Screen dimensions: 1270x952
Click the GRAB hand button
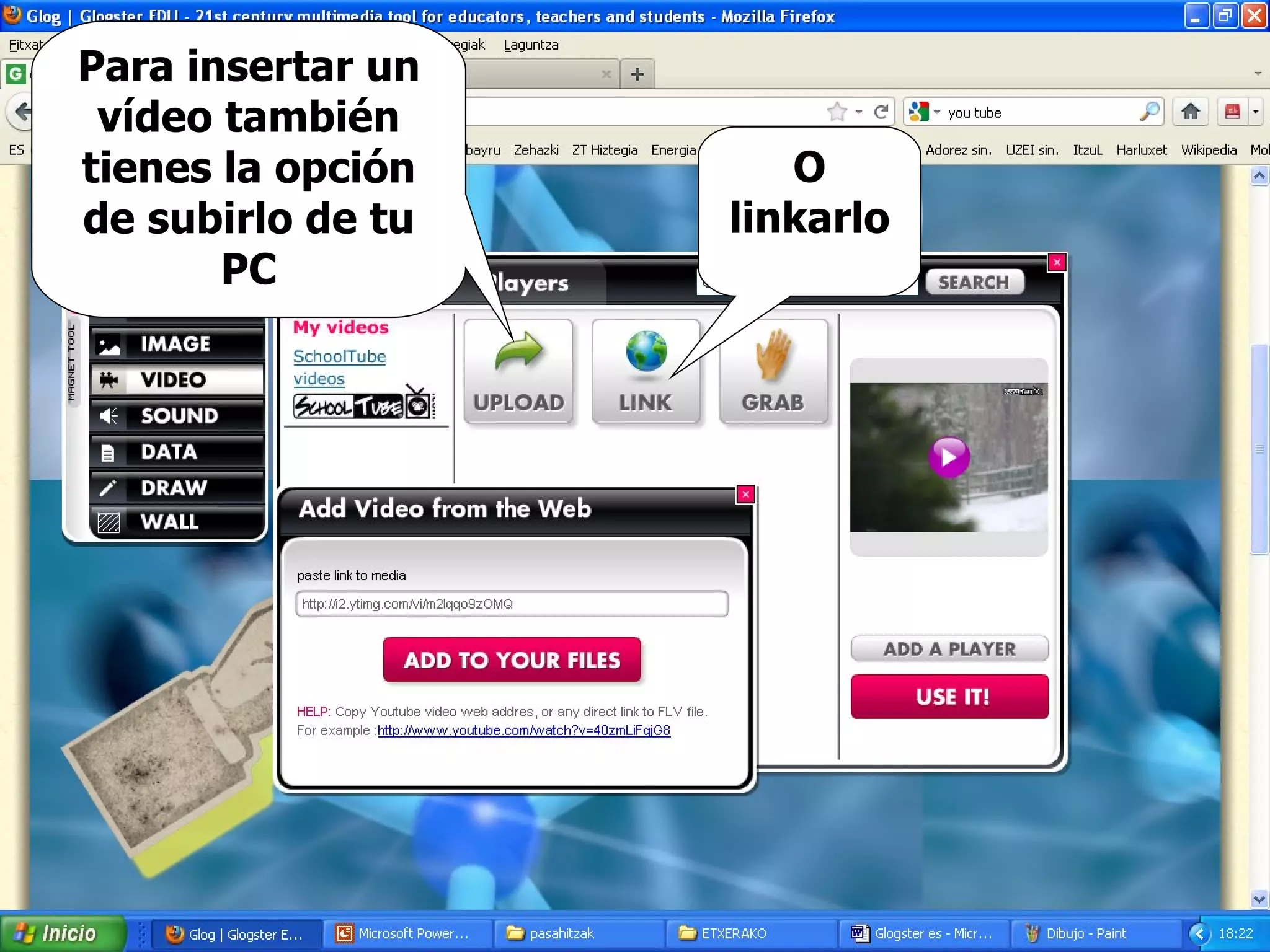click(x=773, y=371)
